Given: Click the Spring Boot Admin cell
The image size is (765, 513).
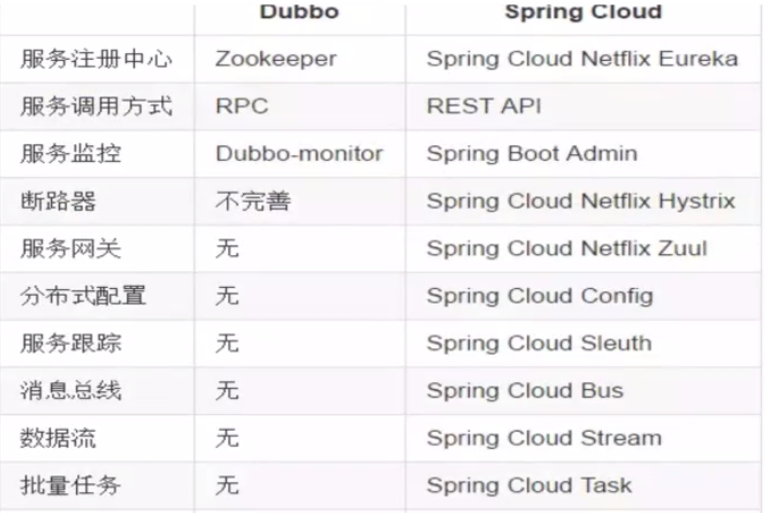Looking at the screenshot, I should (x=531, y=154).
